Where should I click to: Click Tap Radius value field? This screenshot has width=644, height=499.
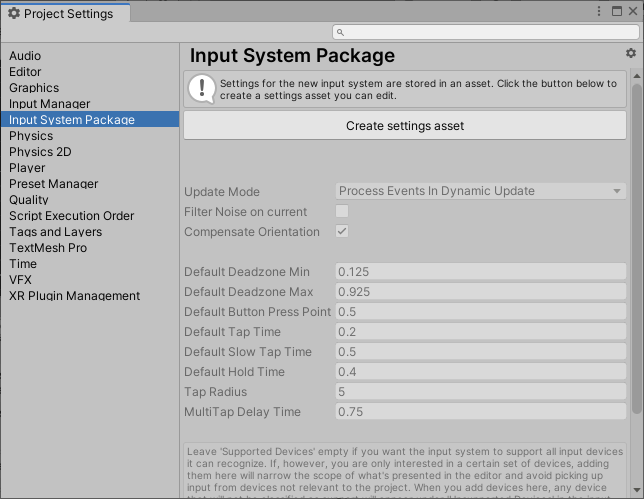[481, 392]
